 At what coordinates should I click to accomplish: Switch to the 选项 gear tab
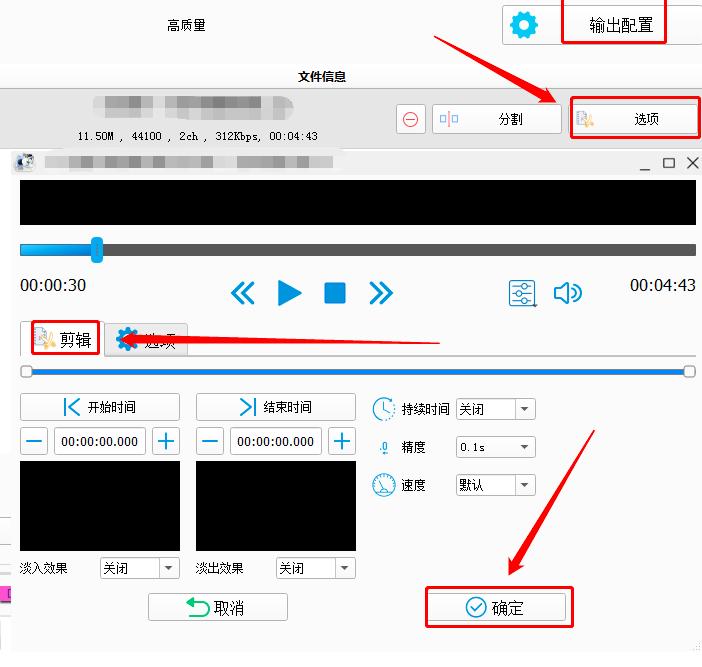(x=146, y=340)
